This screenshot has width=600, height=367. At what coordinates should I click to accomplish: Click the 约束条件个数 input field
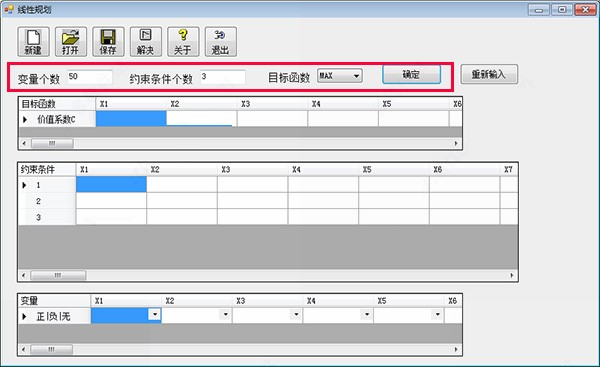pyautogui.click(x=223, y=77)
